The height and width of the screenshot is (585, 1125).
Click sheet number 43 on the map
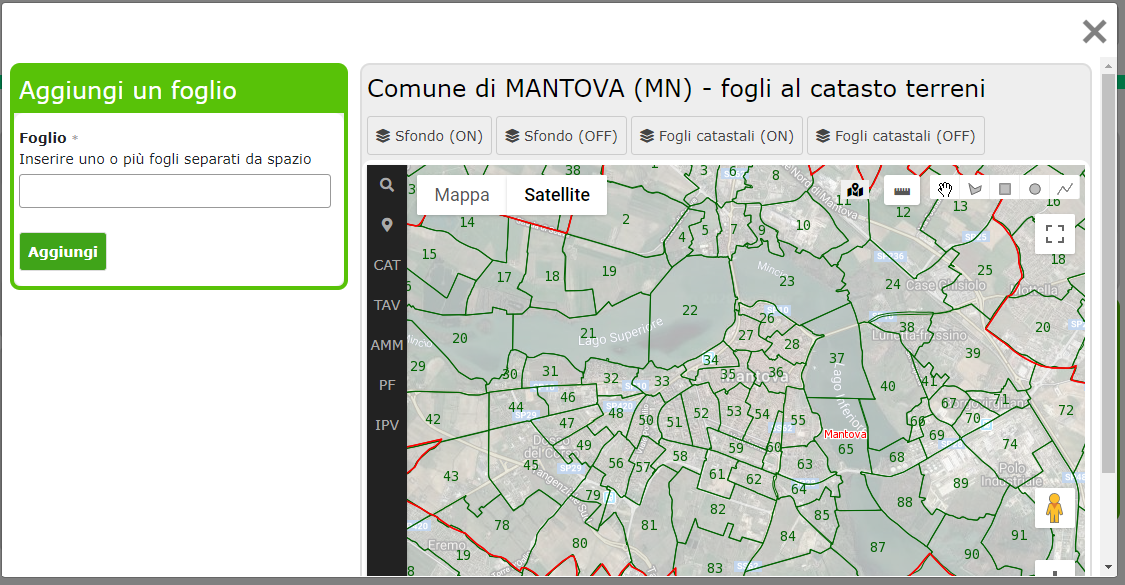pyautogui.click(x=451, y=475)
